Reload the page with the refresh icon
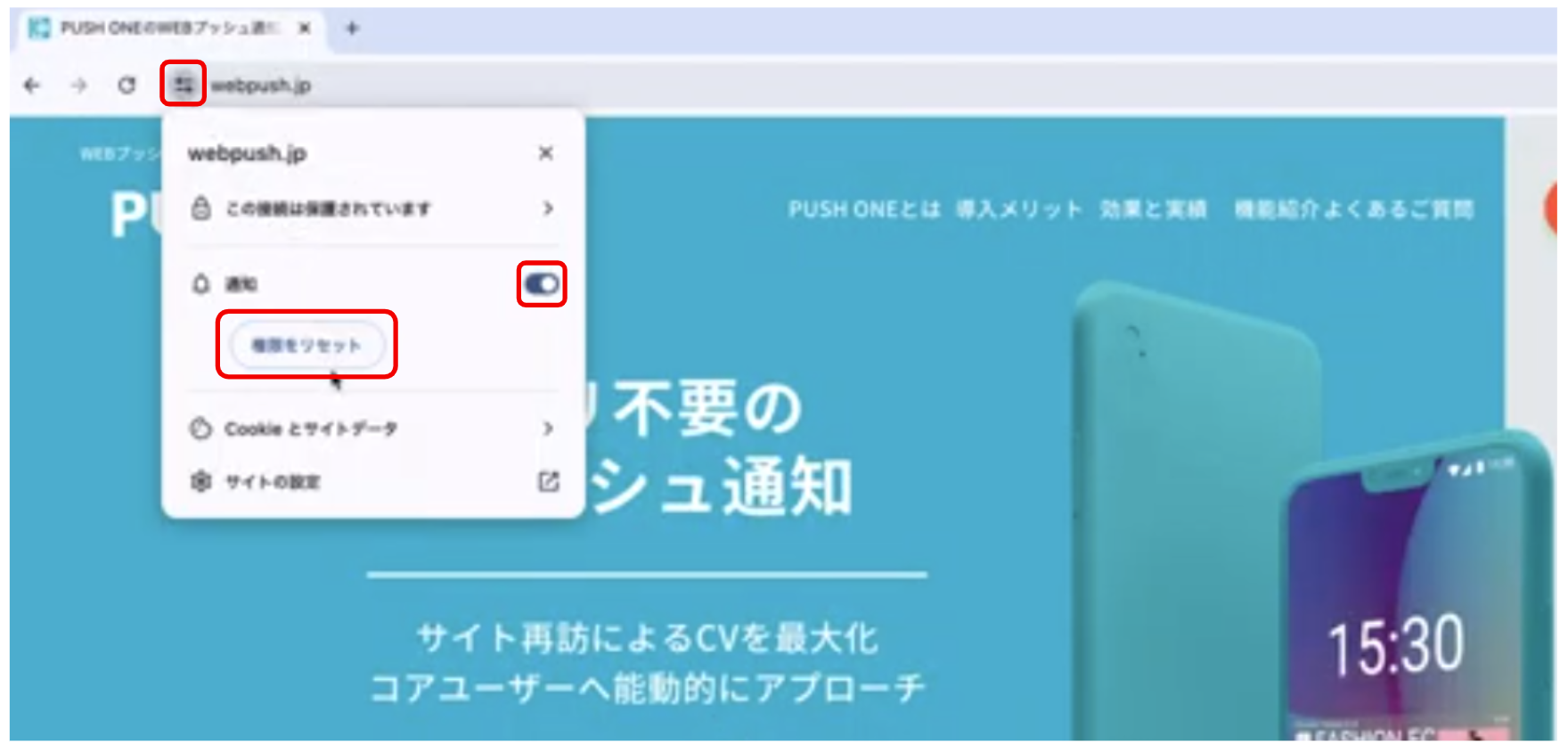This screenshot has width=1568, height=753. [127, 86]
